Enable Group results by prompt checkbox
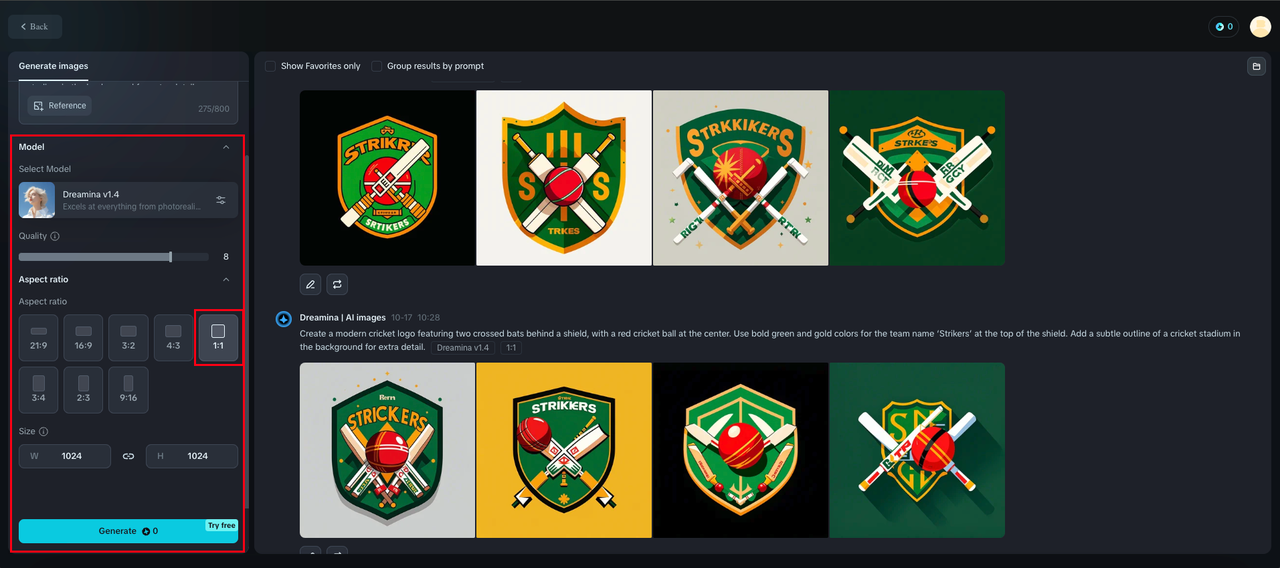The image size is (1280, 568). tap(377, 66)
